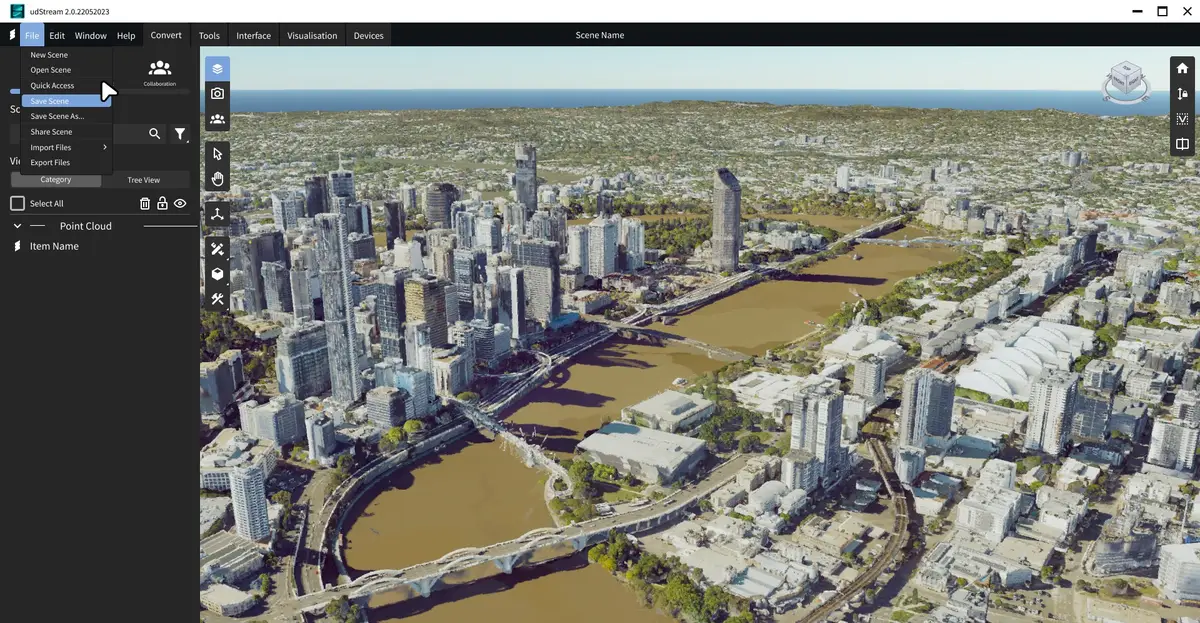Open collaboration from the viewport toolbar
The image size is (1200, 623).
(x=217, y=119)
